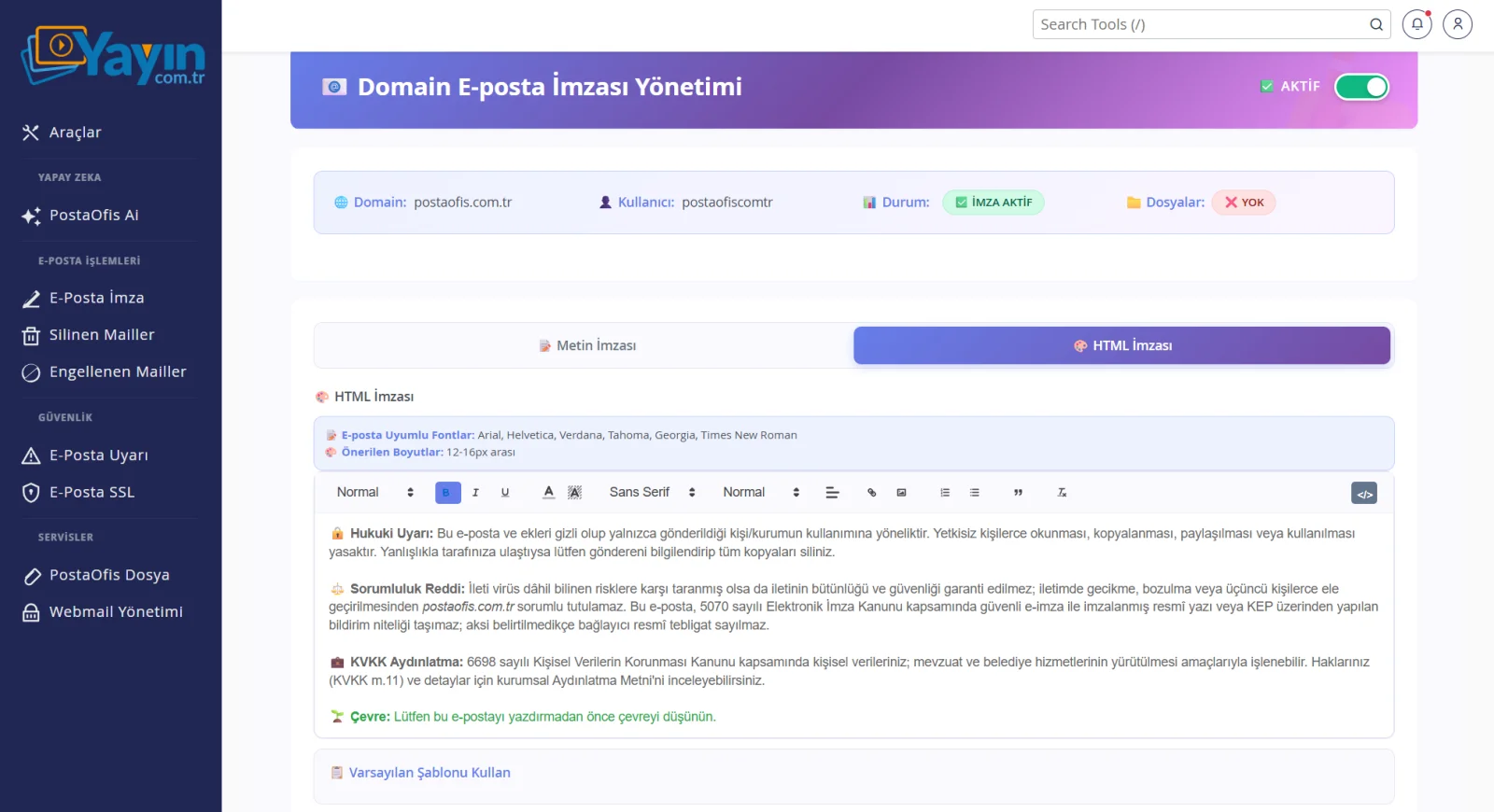Pick a text color with the A icon
Viewport: 1494px width, 812px height.
549,493
